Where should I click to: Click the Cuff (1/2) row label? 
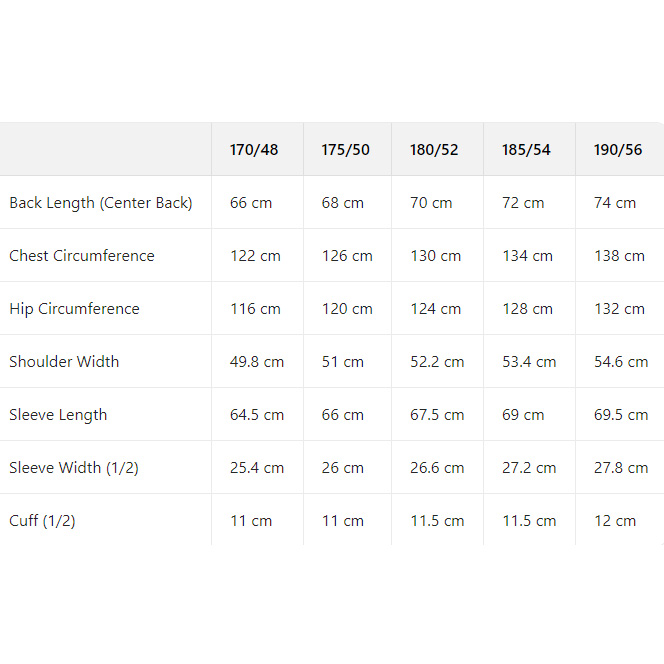click(x=42, y=521)
